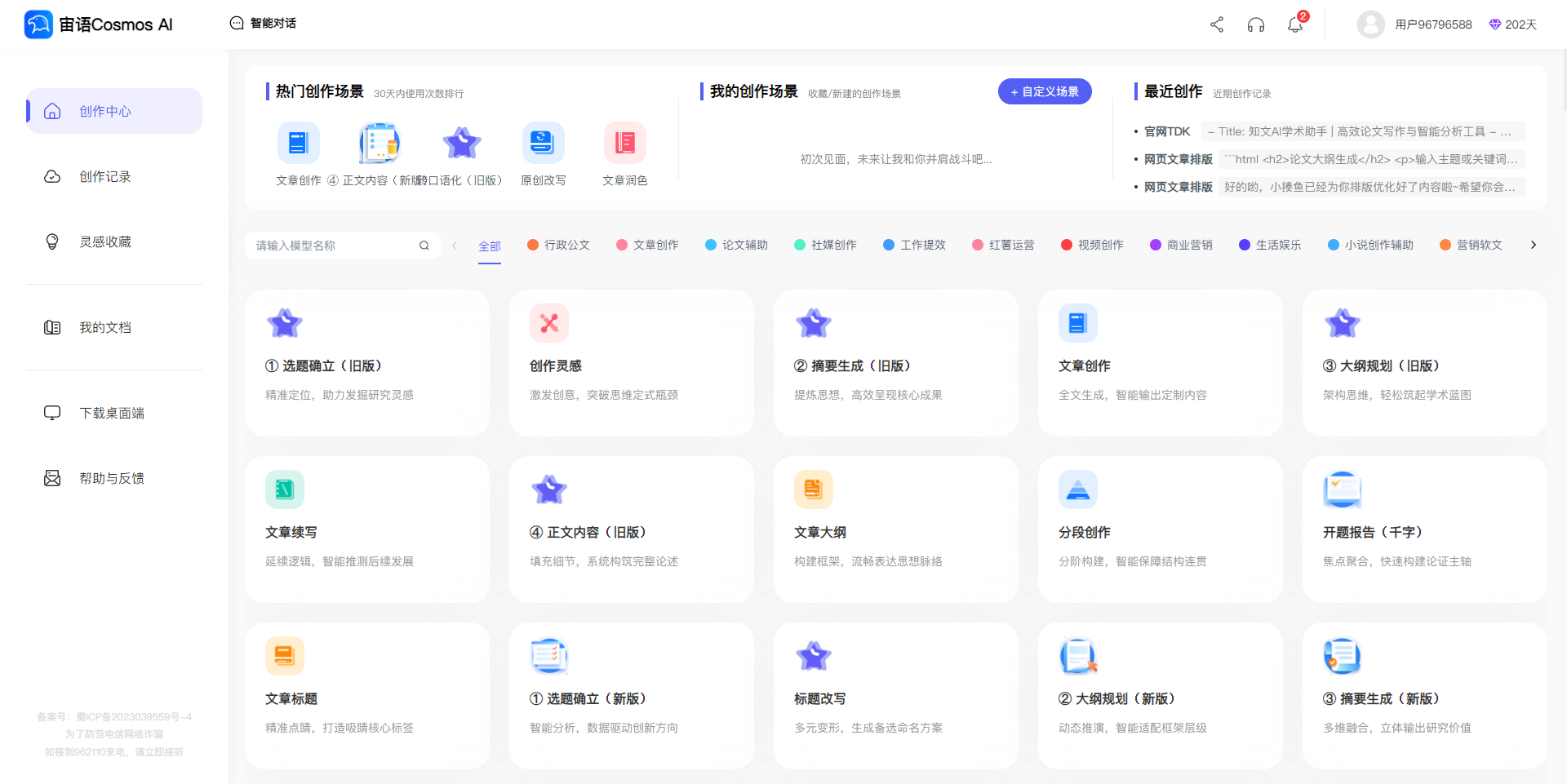Image resolution: width=1567 pixels, height=784 pixels.
Task: Click the 202天 membership diamond badge
Action: pyautogui.click(x=1512, y=24)
